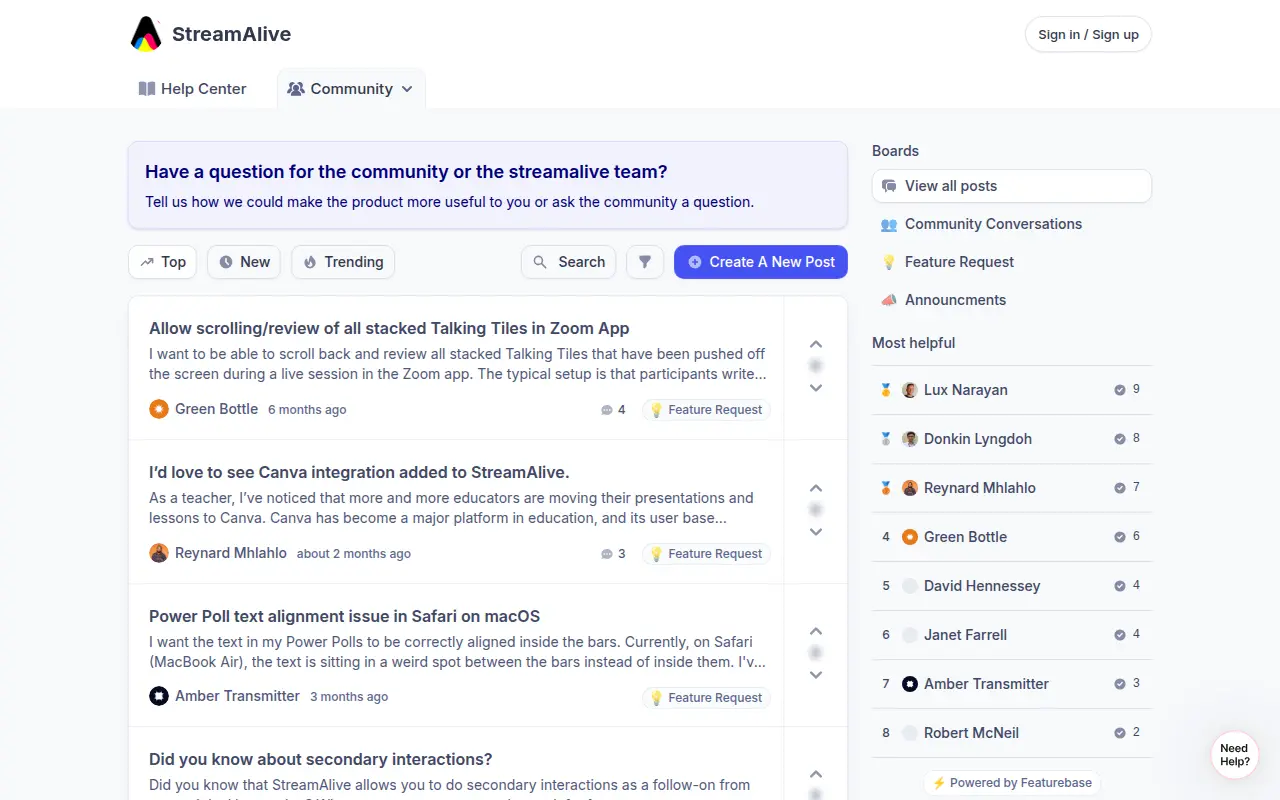
Task: Click Feature Request tag on Talking Tiles post
Action: 706,410
